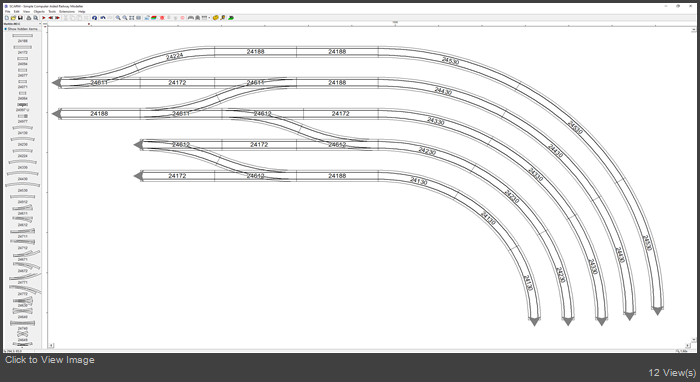Open the File menu

(7, 12)
